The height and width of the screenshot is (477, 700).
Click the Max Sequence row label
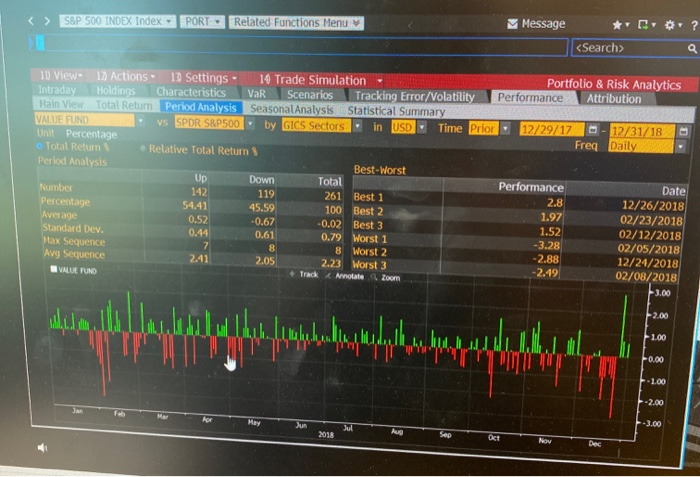(74, 241)
